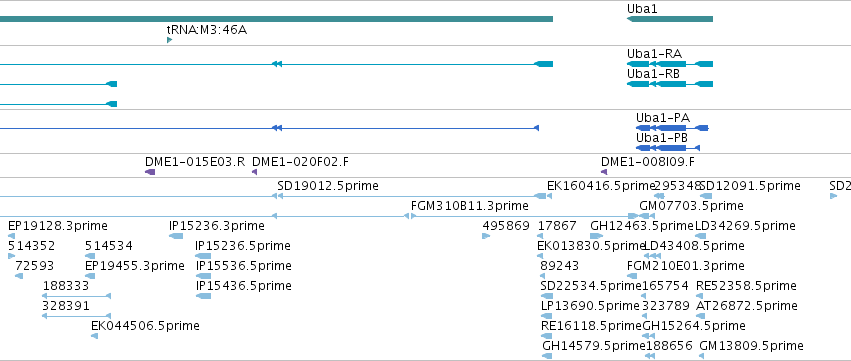The image size is (851, 361).
Task: Click the Uba1 gene bar
Action: point(670,19)
